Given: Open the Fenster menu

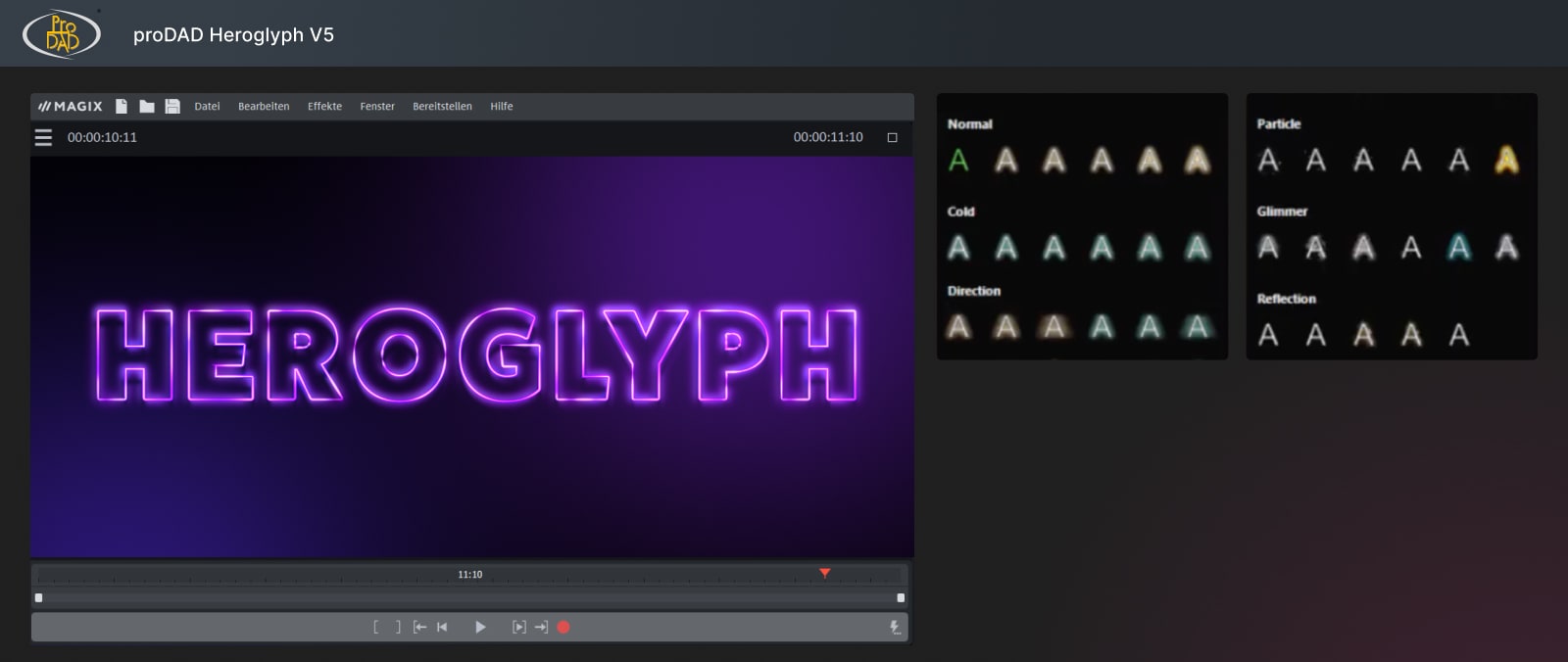Looking at the screenshot, I should 377,106.
